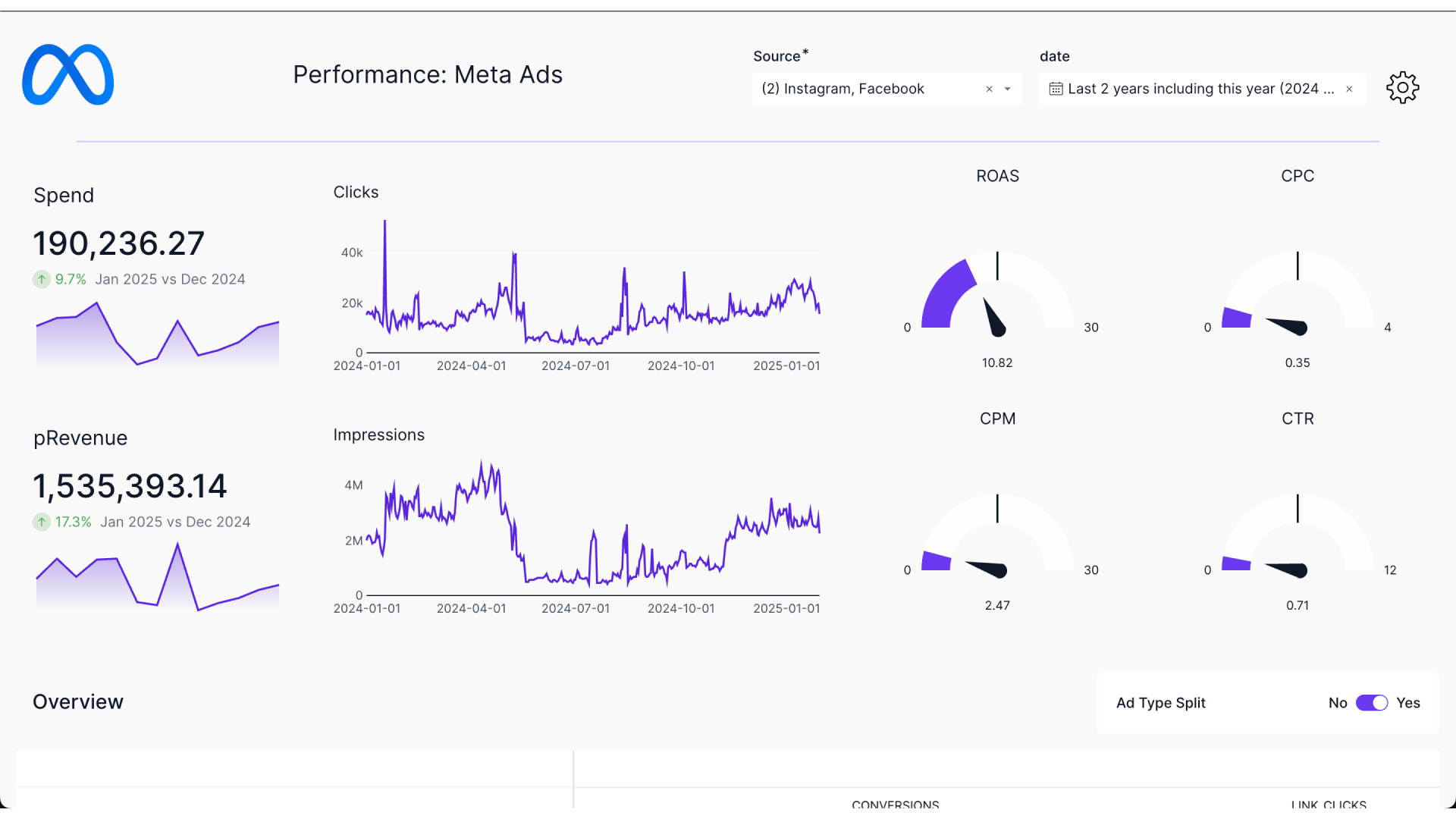Click the No label on Ad Type Split
Screen dimensions: 1456x819
1339,703
